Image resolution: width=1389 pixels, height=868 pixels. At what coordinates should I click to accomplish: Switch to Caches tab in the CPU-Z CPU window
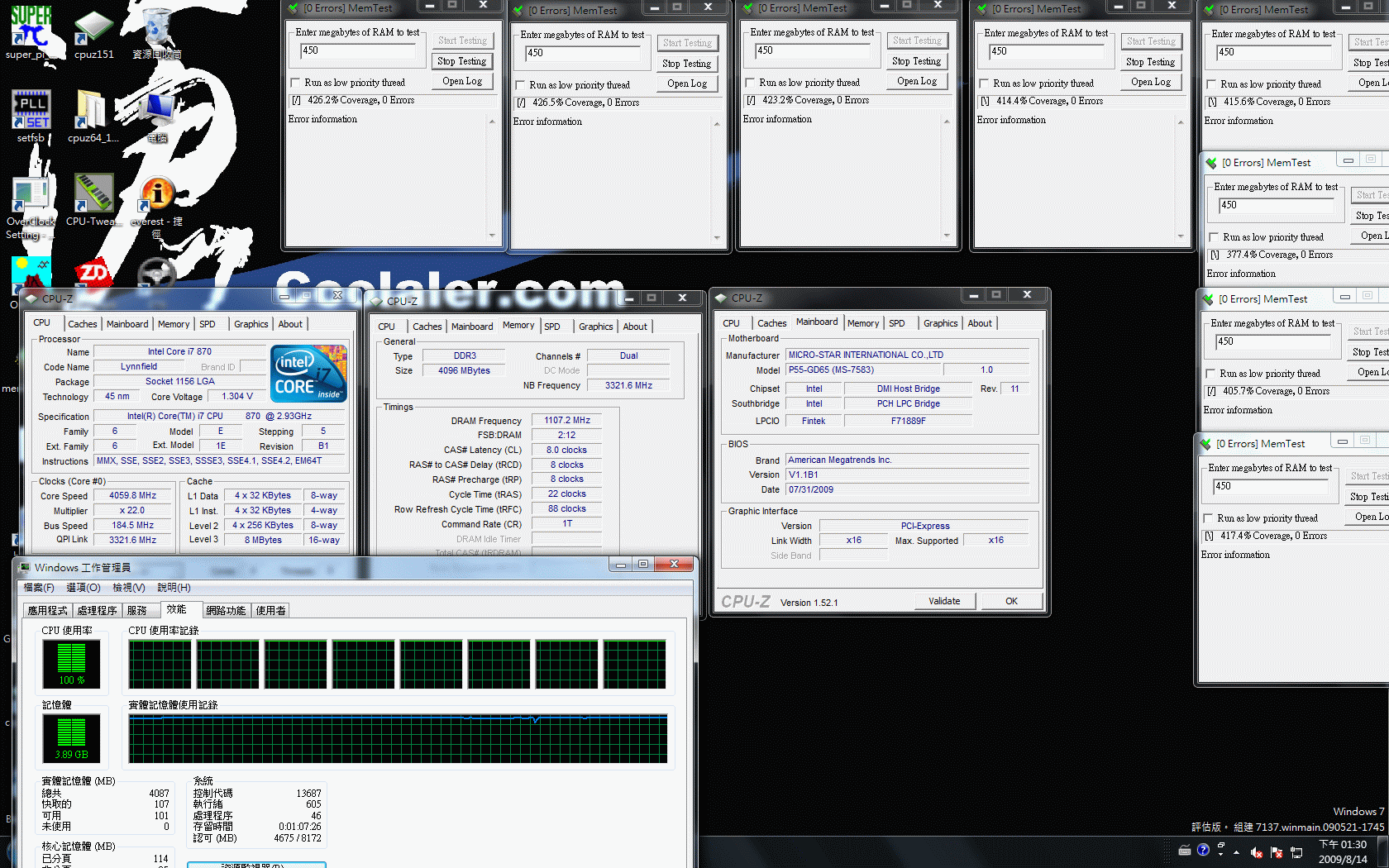83,324
